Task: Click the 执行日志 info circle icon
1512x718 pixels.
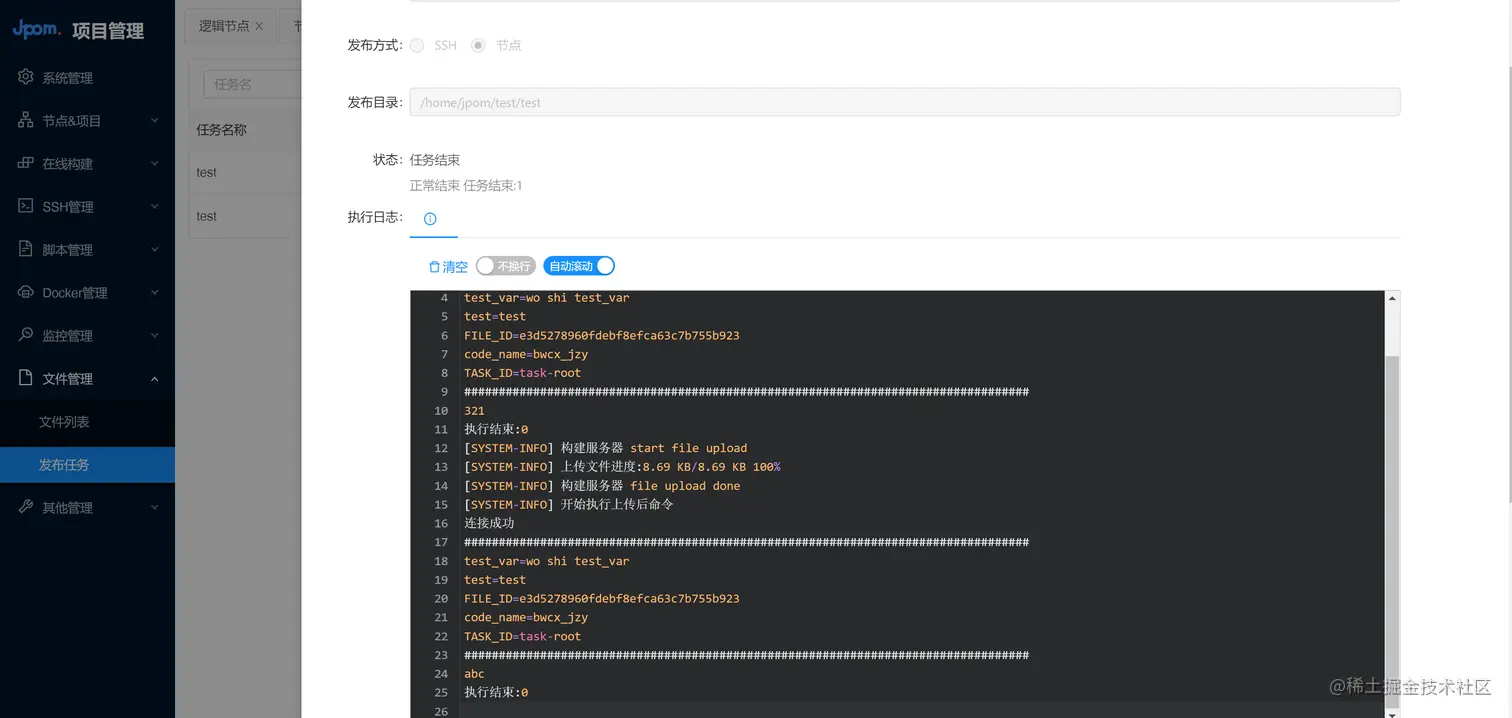Action: pos(430,218)
